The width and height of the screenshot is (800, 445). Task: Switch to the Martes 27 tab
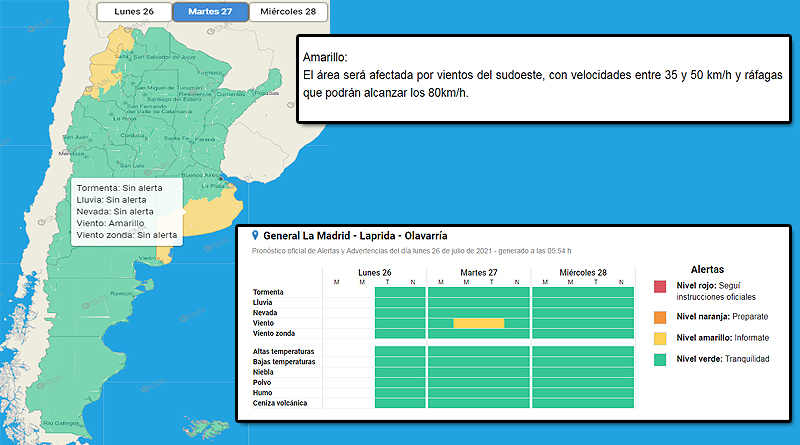coord(209,12)
